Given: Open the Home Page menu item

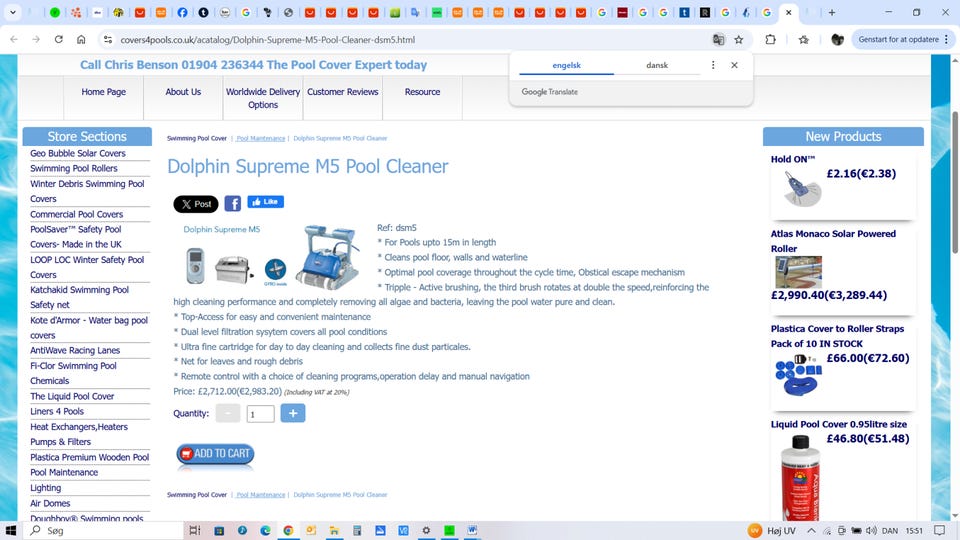Looking at the screenshot, I should tap(103, 92).
